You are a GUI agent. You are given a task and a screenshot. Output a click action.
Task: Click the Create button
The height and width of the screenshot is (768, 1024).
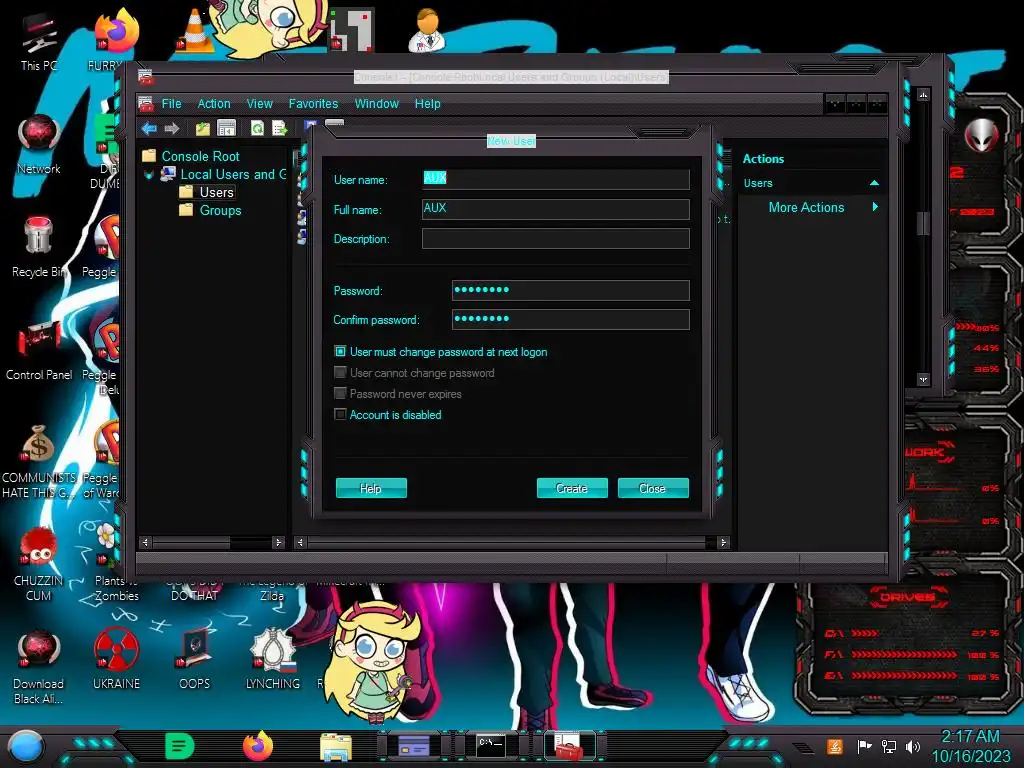pyautogui.click(x=572, y=488)
